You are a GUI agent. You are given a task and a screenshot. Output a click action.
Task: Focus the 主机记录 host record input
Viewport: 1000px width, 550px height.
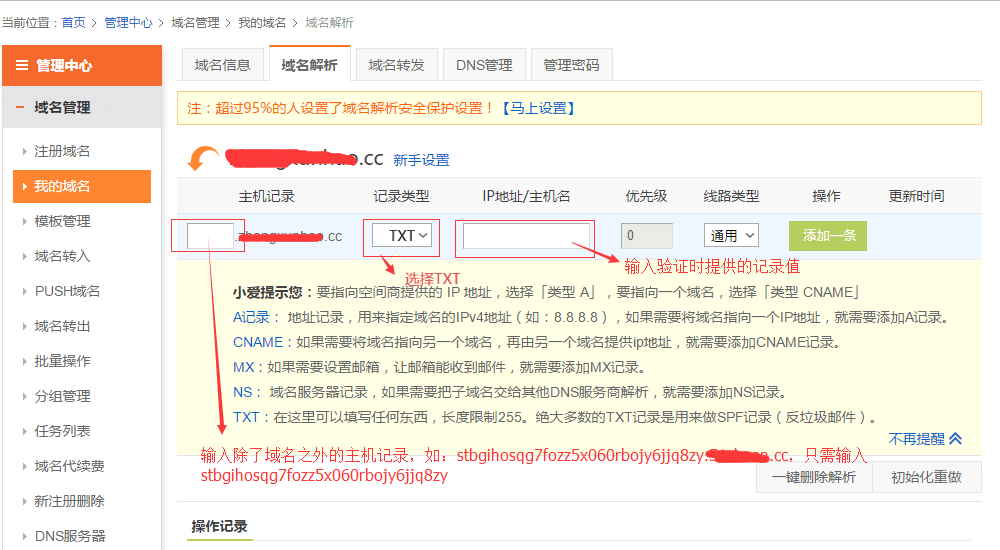(210, 236)
